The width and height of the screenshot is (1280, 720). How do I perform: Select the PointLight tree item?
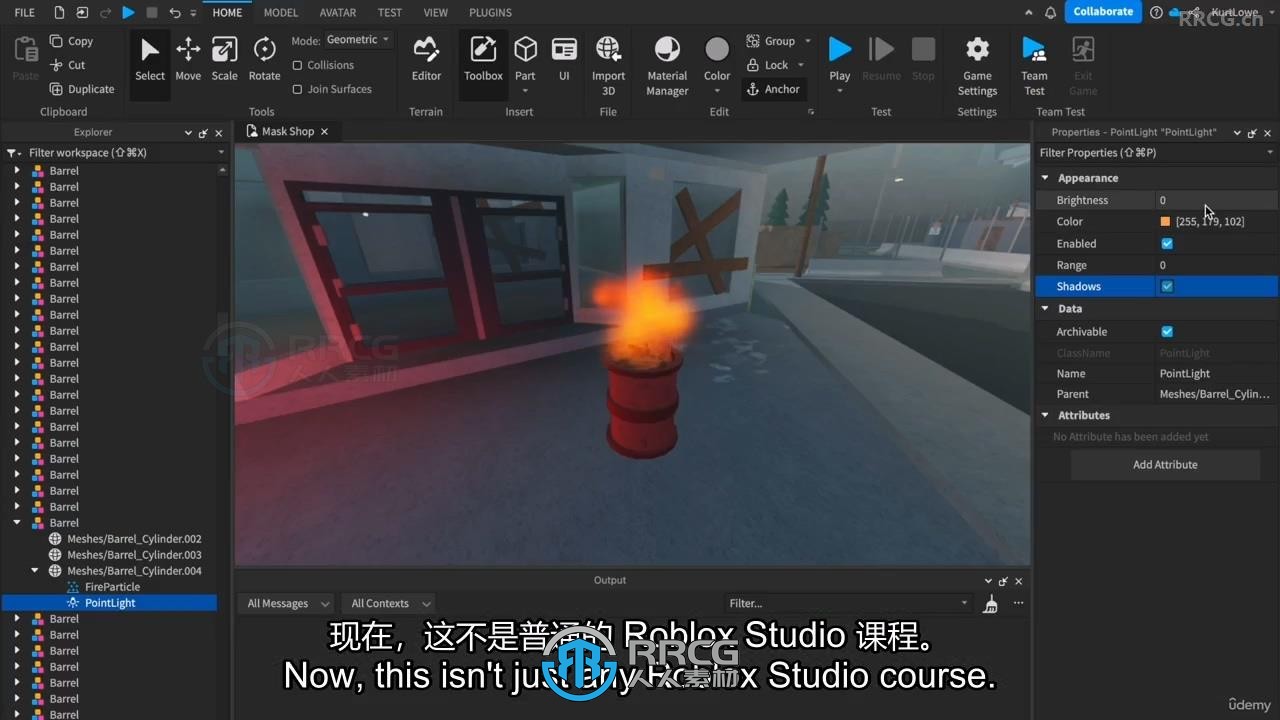pyautogui.click(x=110, y=603)
